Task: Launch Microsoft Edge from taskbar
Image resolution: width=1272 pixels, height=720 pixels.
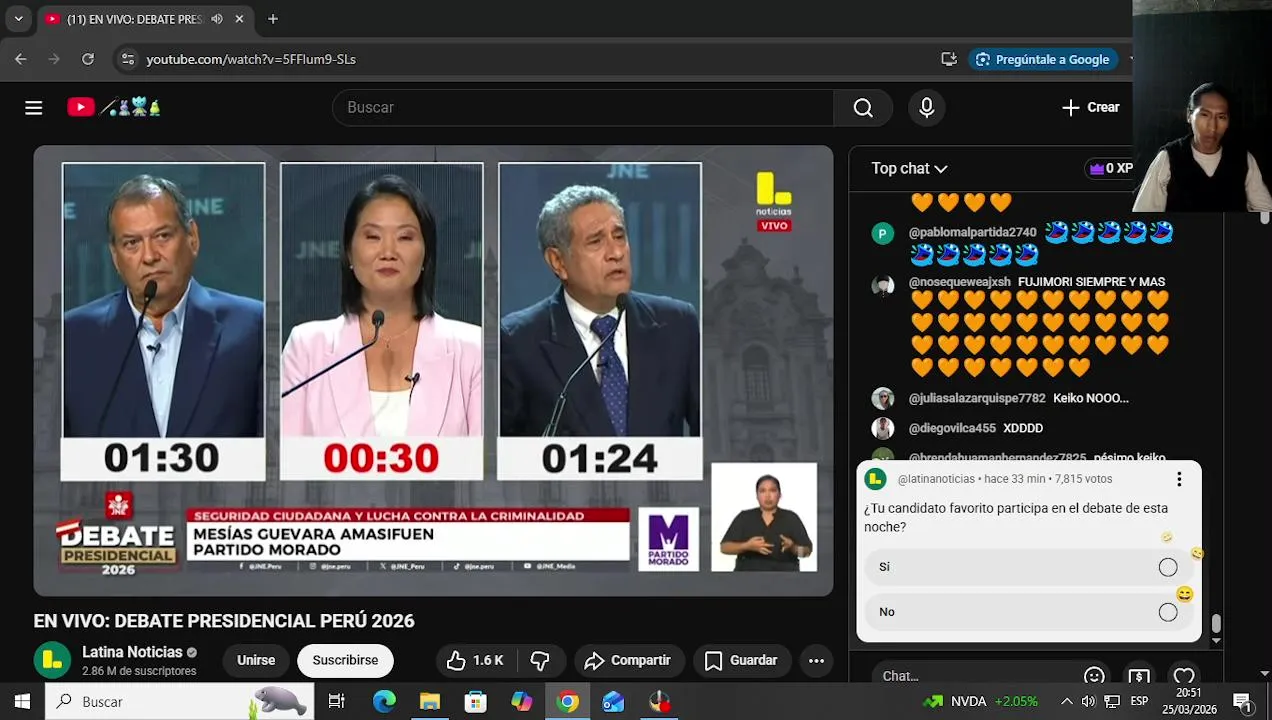Action: coord(384,701)
